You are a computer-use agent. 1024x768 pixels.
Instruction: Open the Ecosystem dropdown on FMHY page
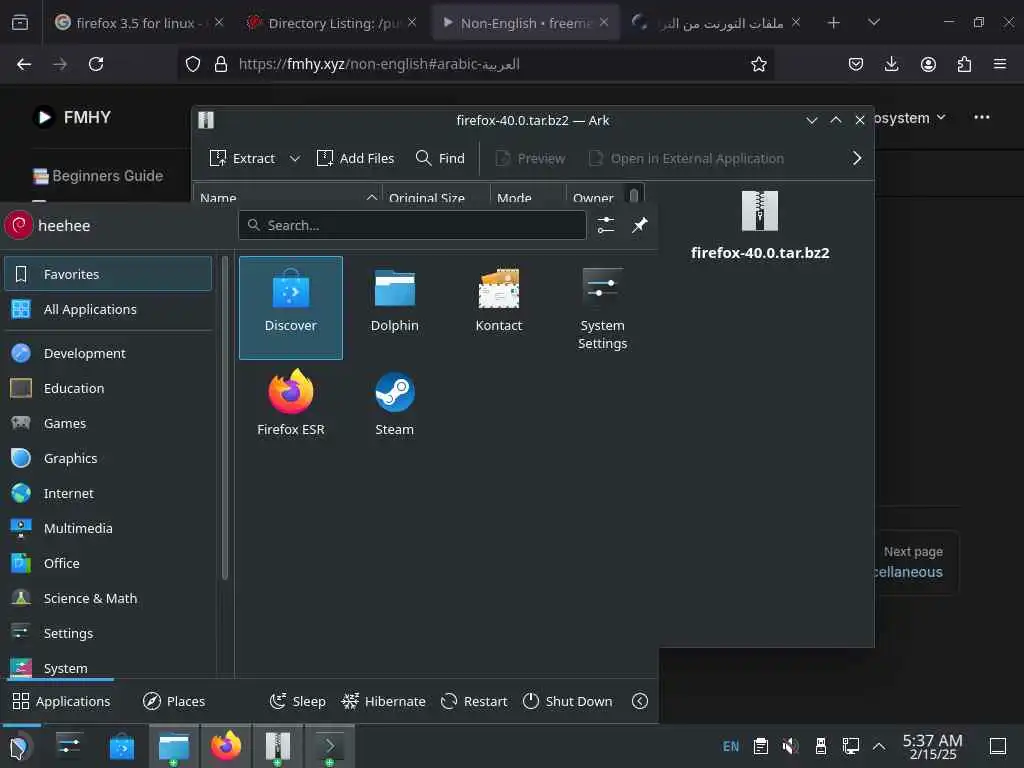910,118
